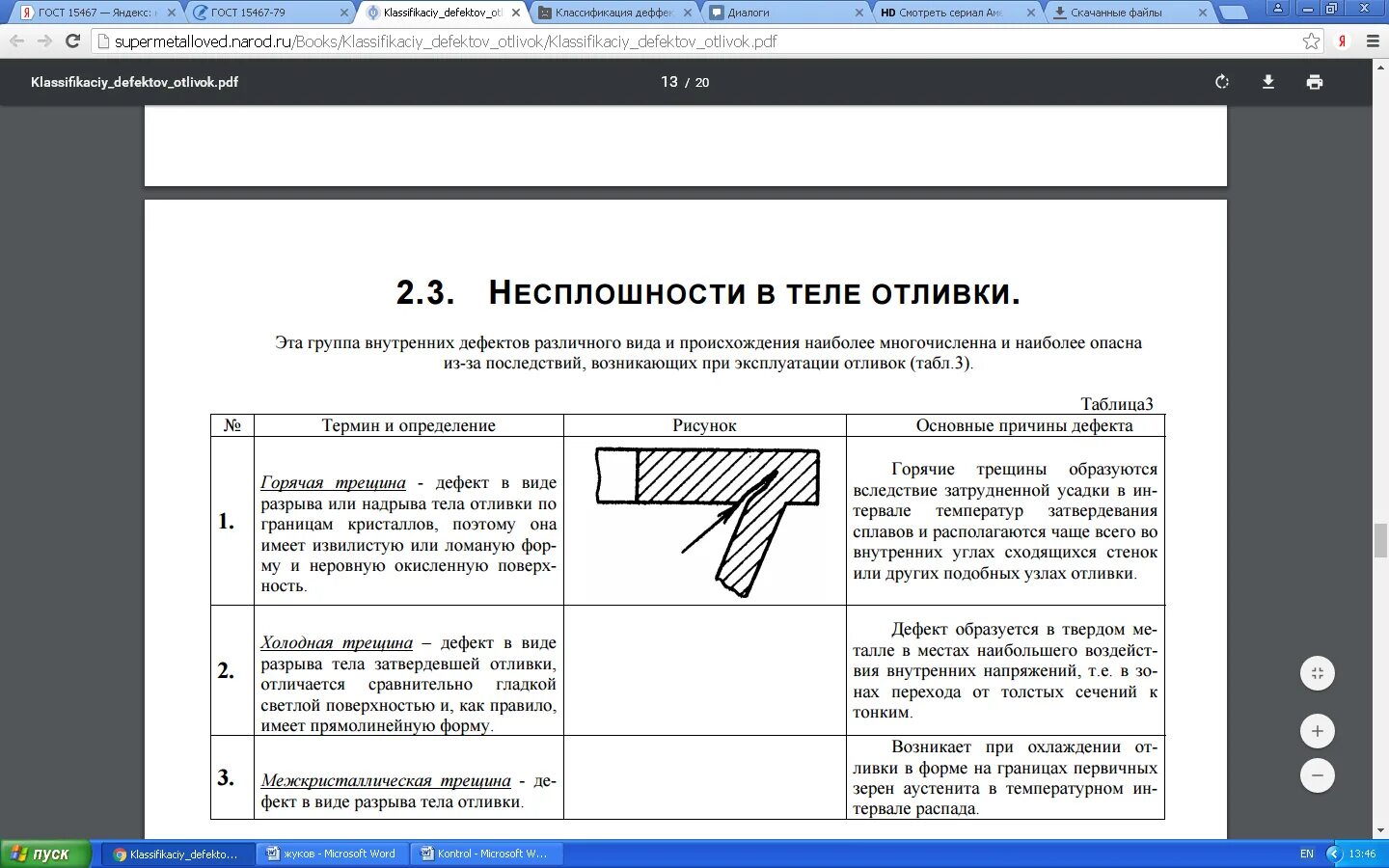This screenshot has height=868, width=1389.
Task: Reload the current page
Action: coord(72,41)
